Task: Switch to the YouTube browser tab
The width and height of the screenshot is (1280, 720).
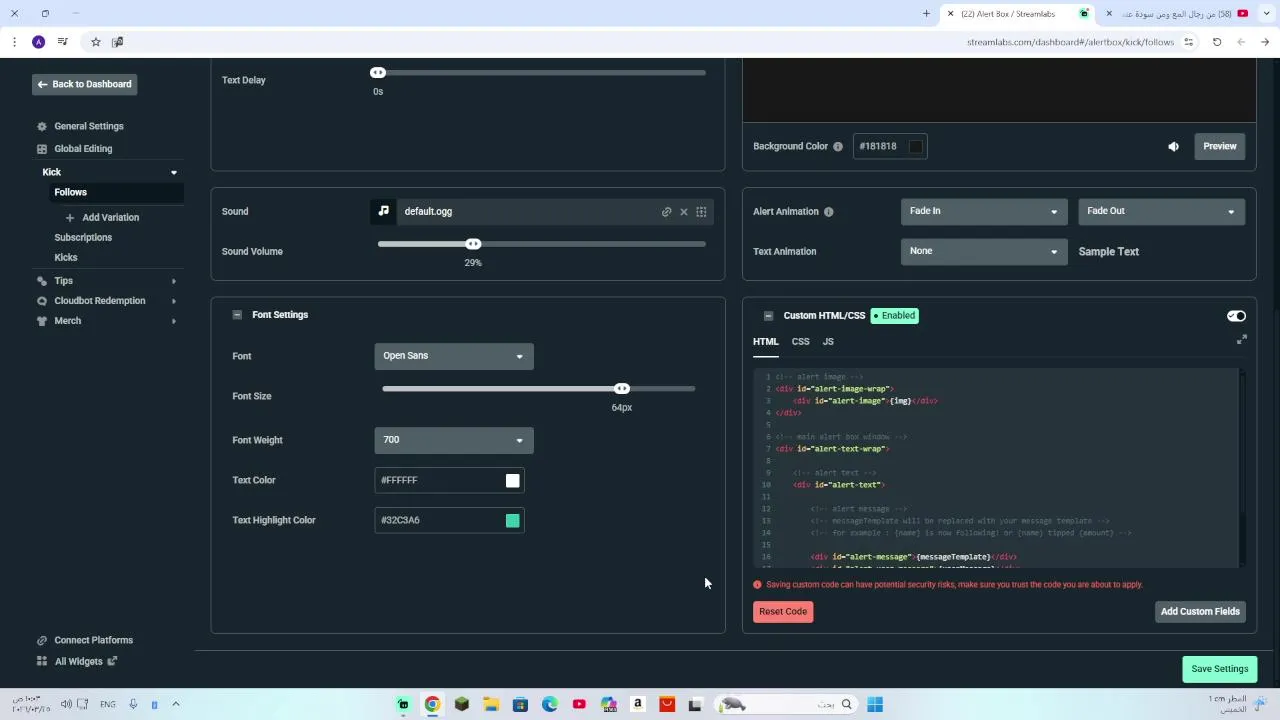Action: pos(1178,14)
